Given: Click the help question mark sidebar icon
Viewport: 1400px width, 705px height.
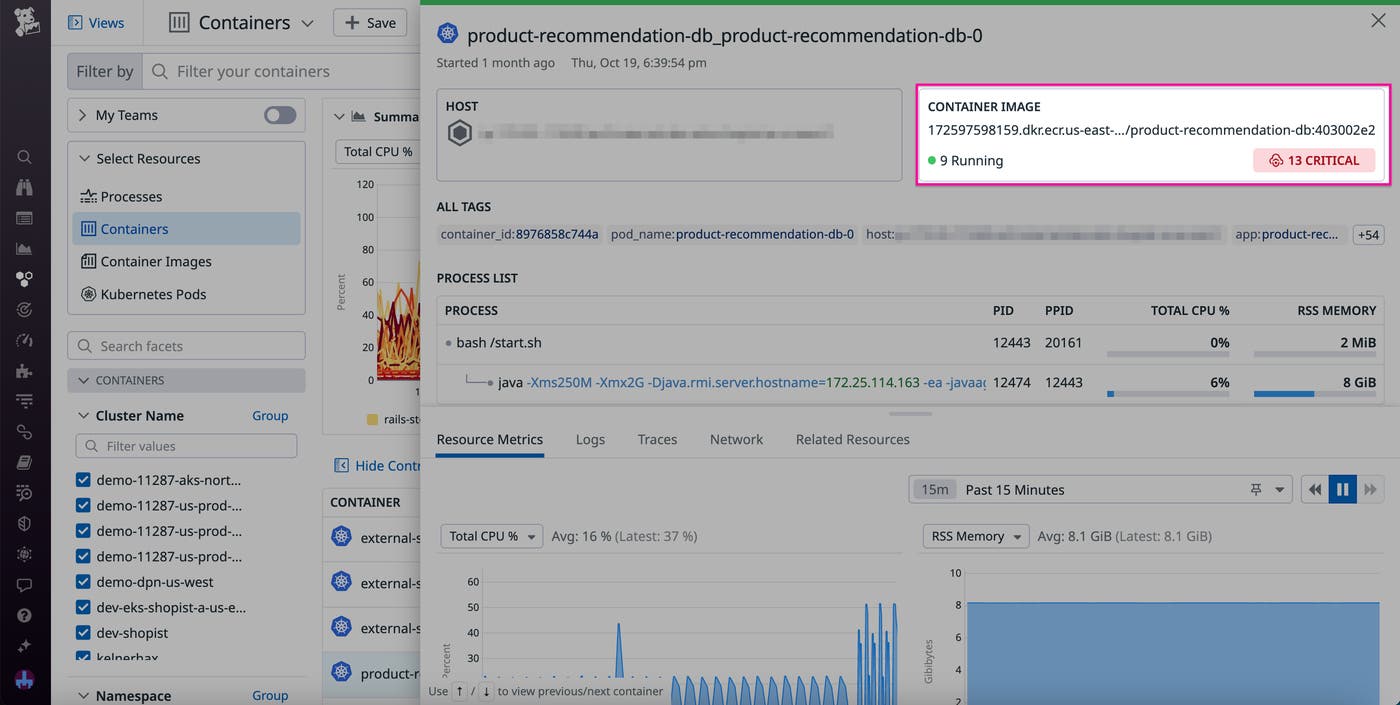Looking at the screenshot, I should coord(25,616).
